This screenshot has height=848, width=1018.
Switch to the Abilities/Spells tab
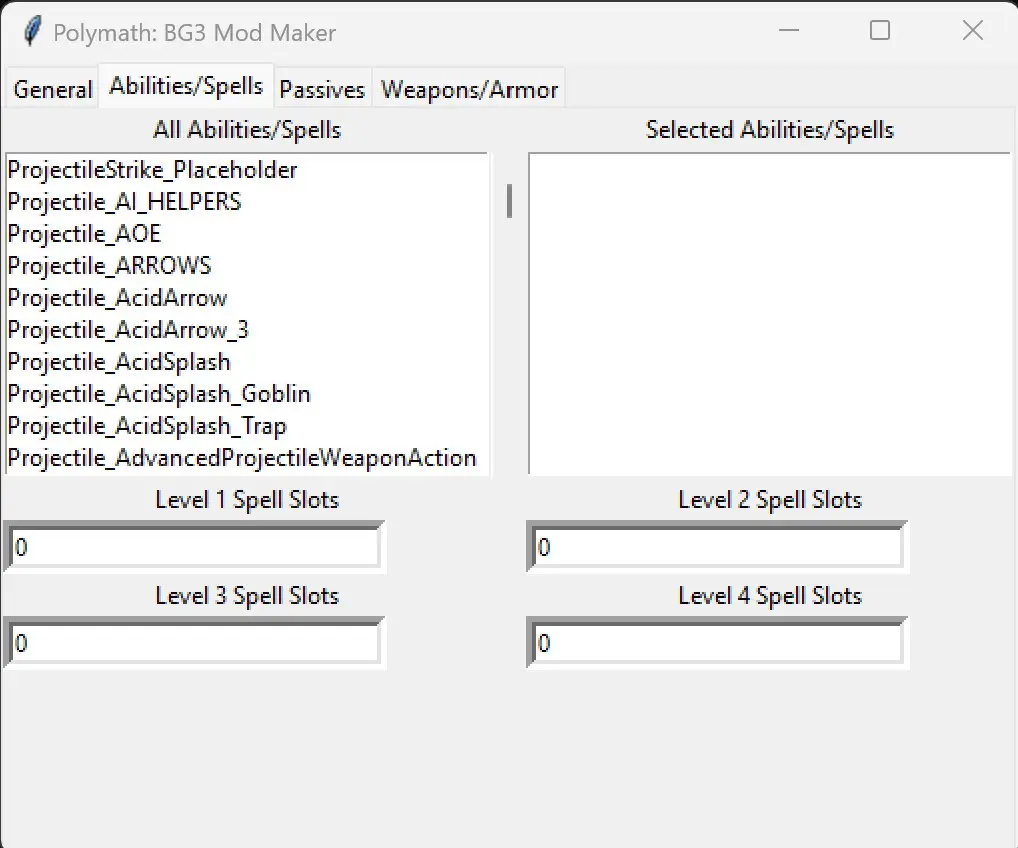(186, 85)
